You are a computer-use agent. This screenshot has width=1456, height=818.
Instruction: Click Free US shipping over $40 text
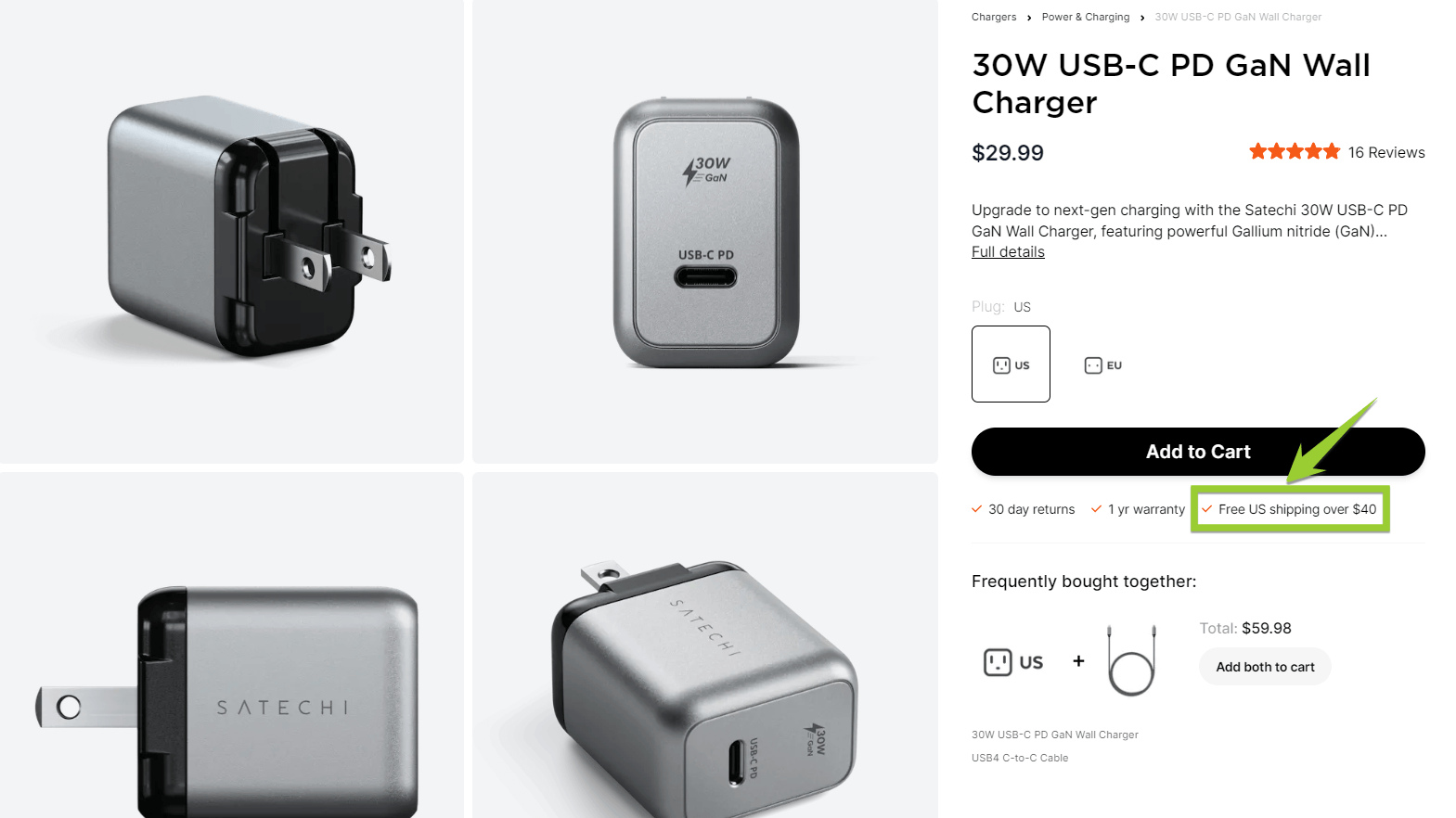click(1297, 509)
